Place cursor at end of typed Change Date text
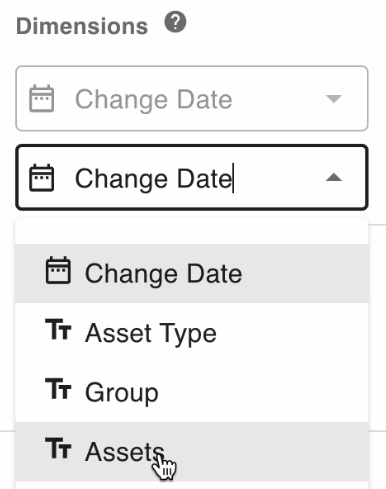 [233, 178]
